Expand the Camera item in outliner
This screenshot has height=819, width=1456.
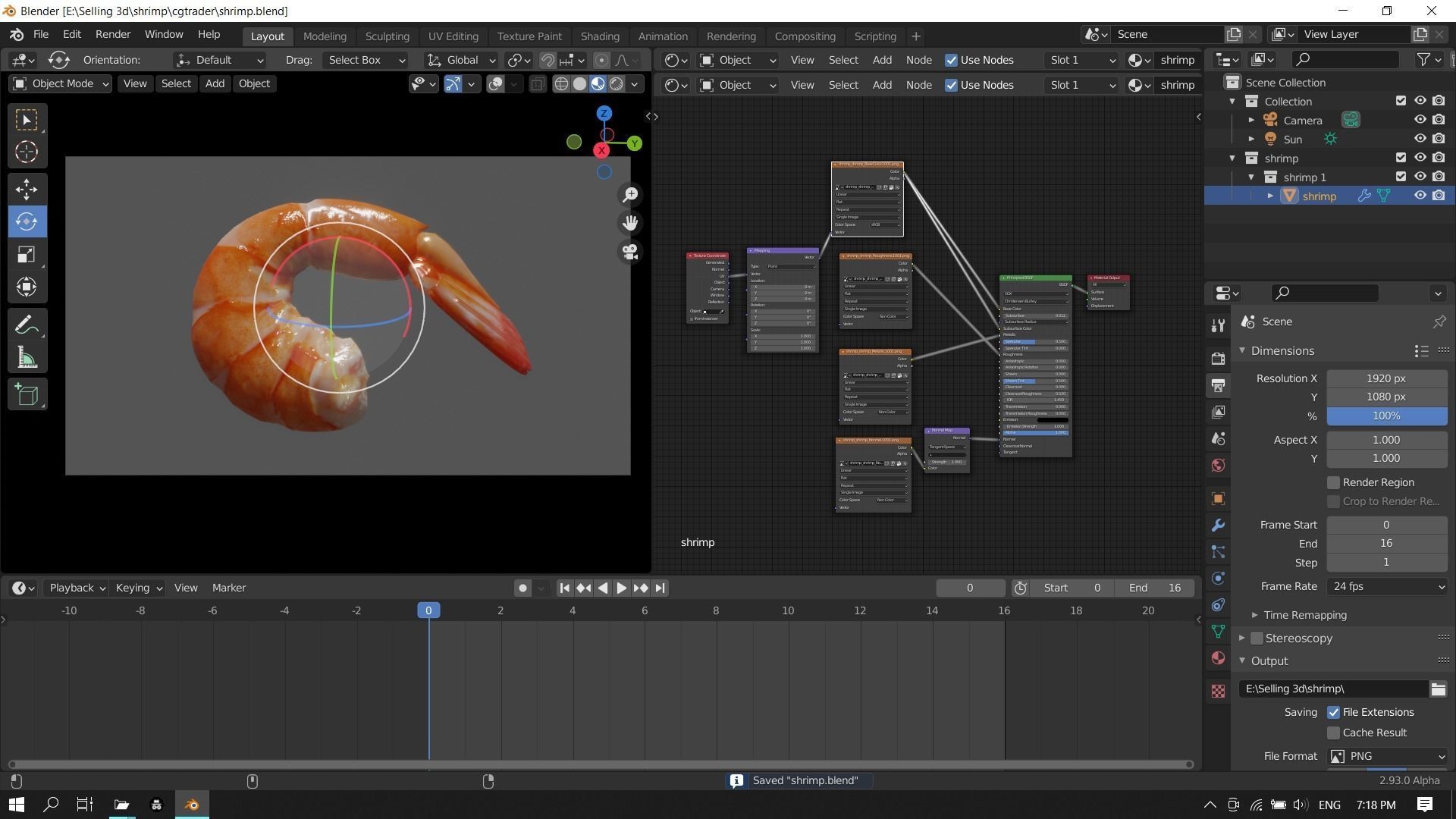1251,120
